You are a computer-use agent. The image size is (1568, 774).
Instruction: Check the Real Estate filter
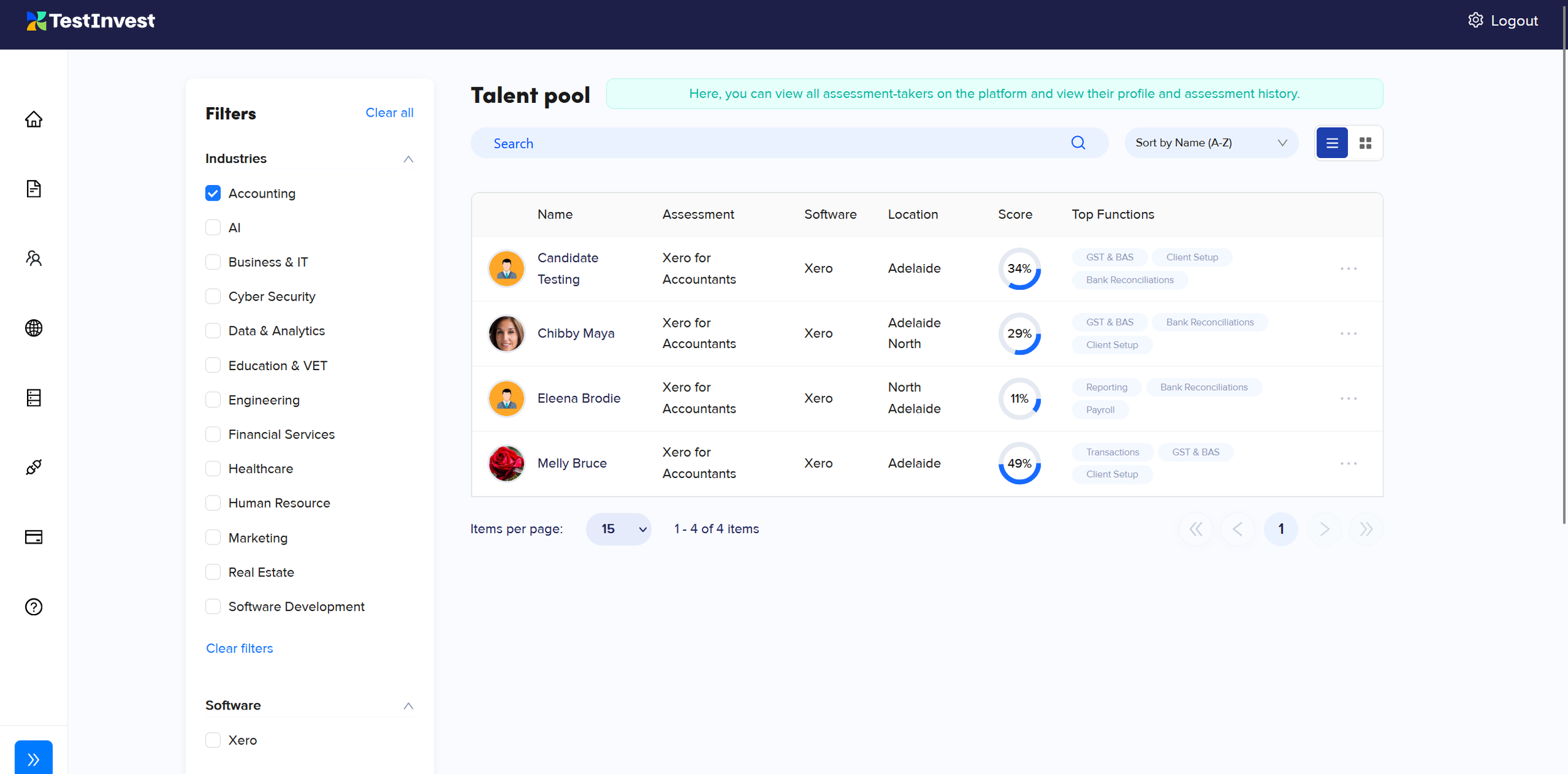[213, 572]
